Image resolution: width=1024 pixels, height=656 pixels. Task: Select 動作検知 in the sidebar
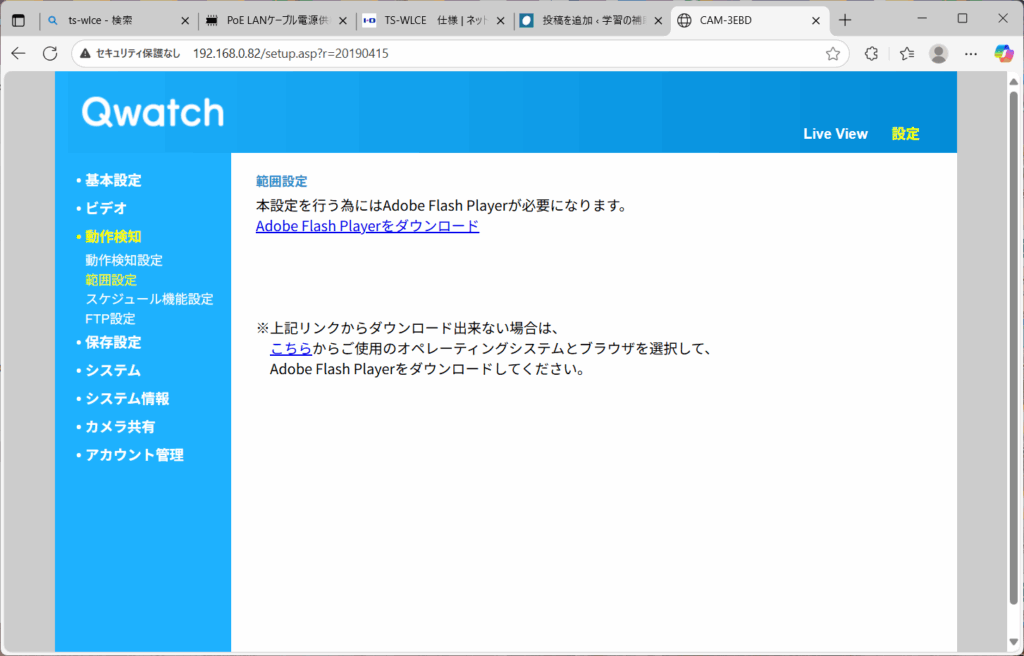tap(113, 237)
